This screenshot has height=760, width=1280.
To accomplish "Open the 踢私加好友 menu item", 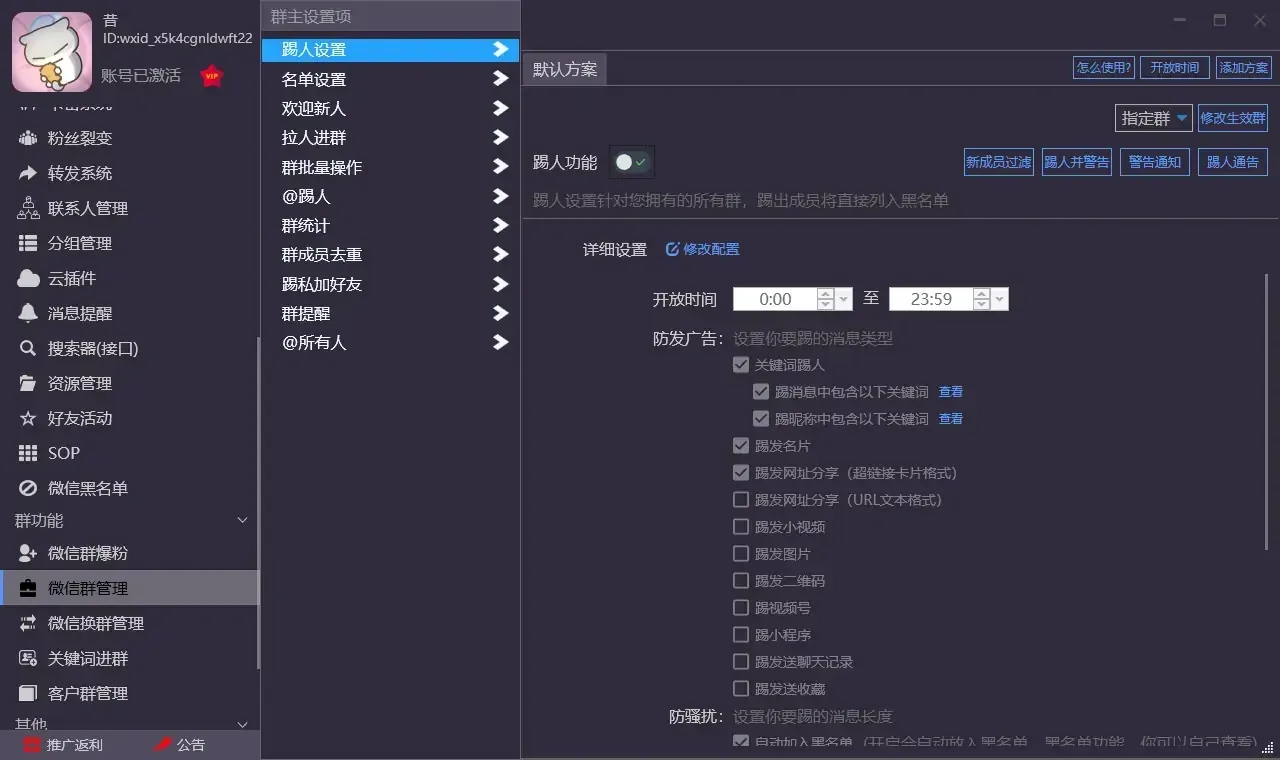I will (390, 285).
